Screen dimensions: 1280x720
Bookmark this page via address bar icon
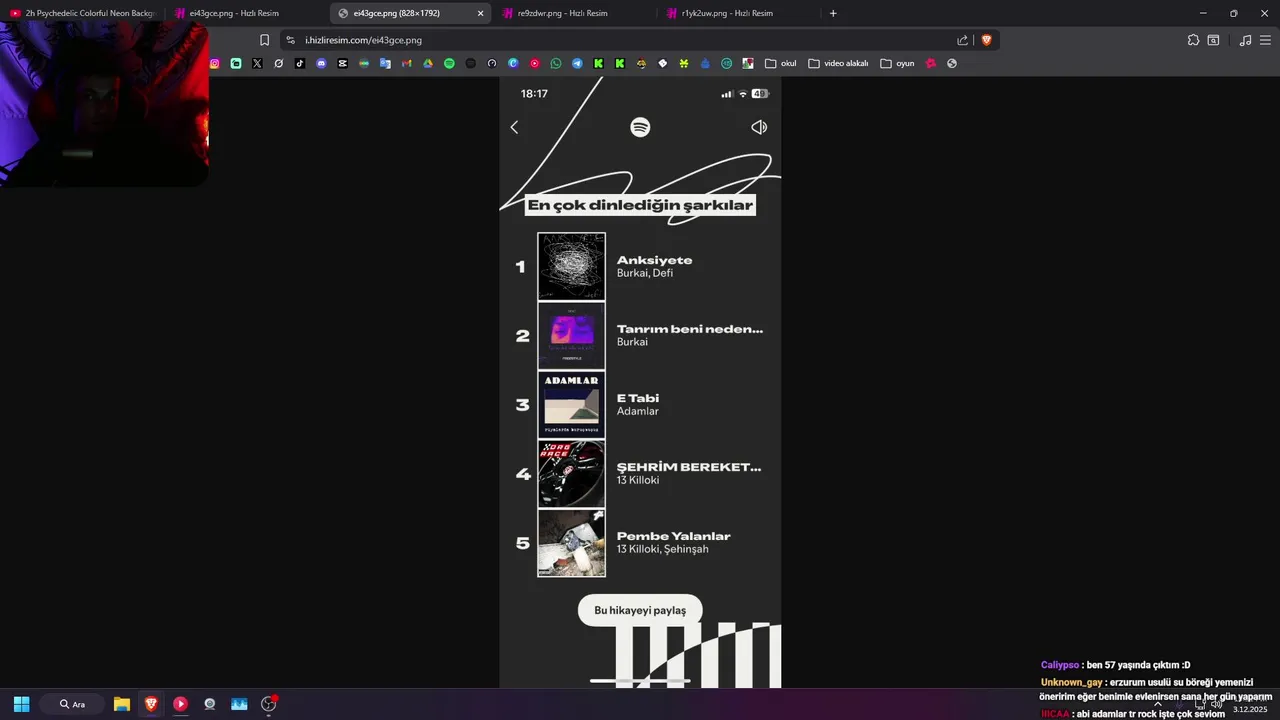[264, 40]
